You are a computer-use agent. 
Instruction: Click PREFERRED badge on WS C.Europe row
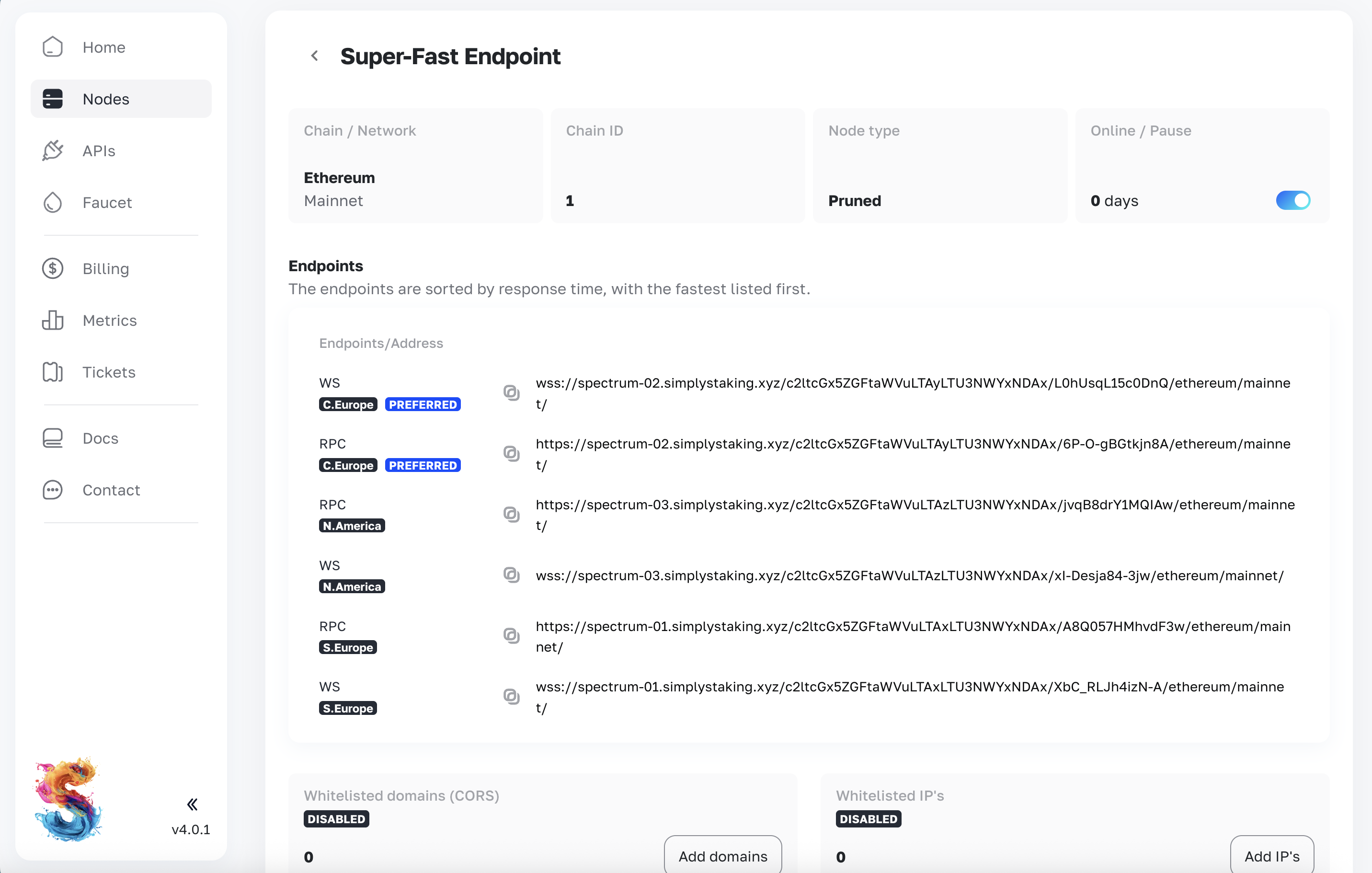(x=423, y=404)
